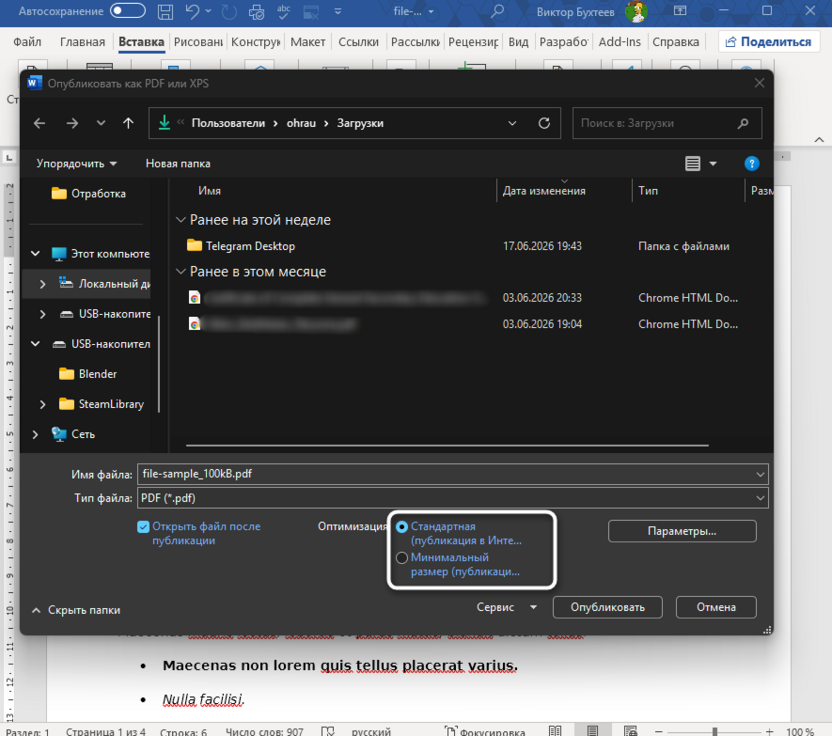
Task: Expand SteamLibrary folder in tree
Action: [x=42, y=404]
